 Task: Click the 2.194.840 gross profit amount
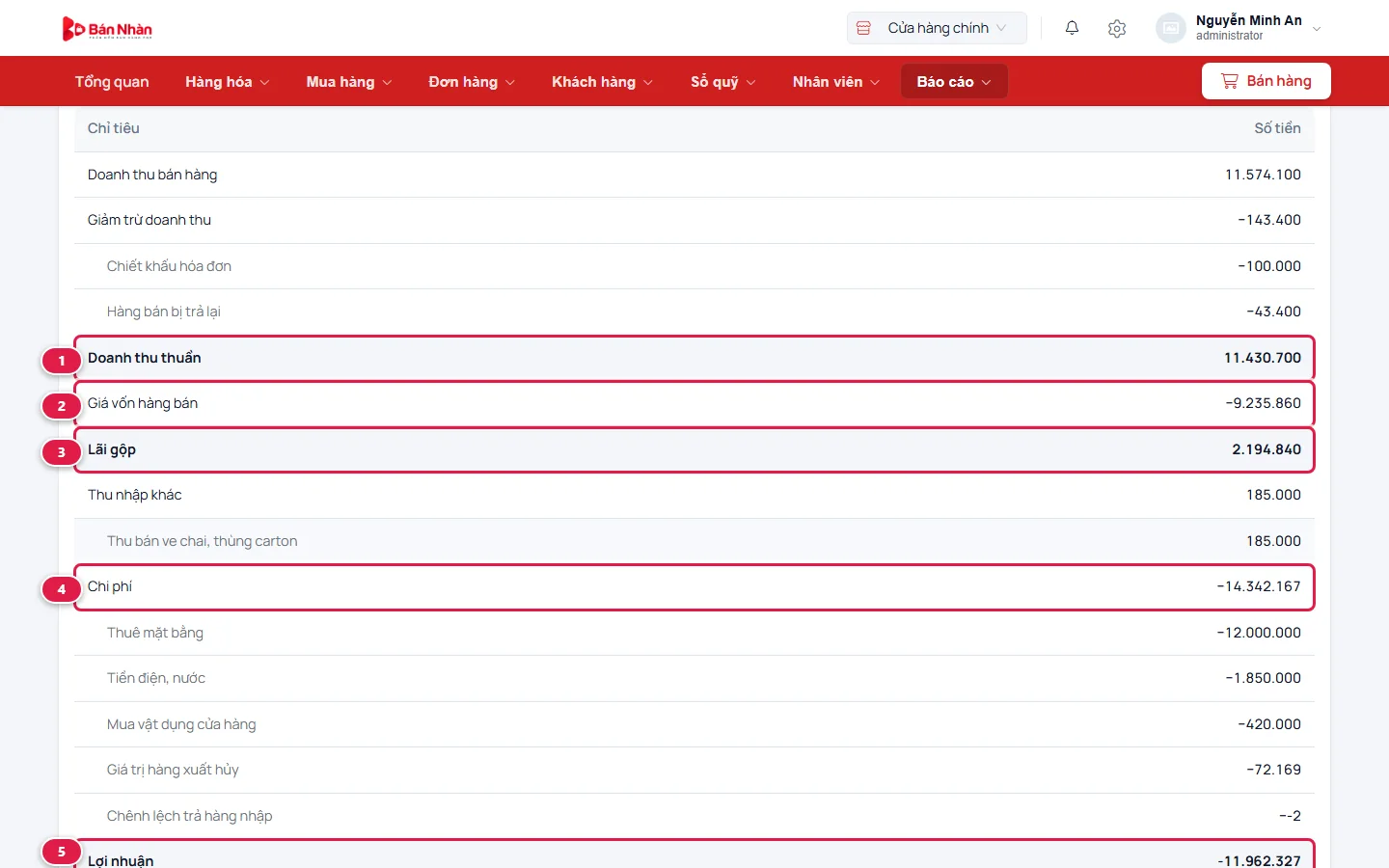pos(1266,449)
